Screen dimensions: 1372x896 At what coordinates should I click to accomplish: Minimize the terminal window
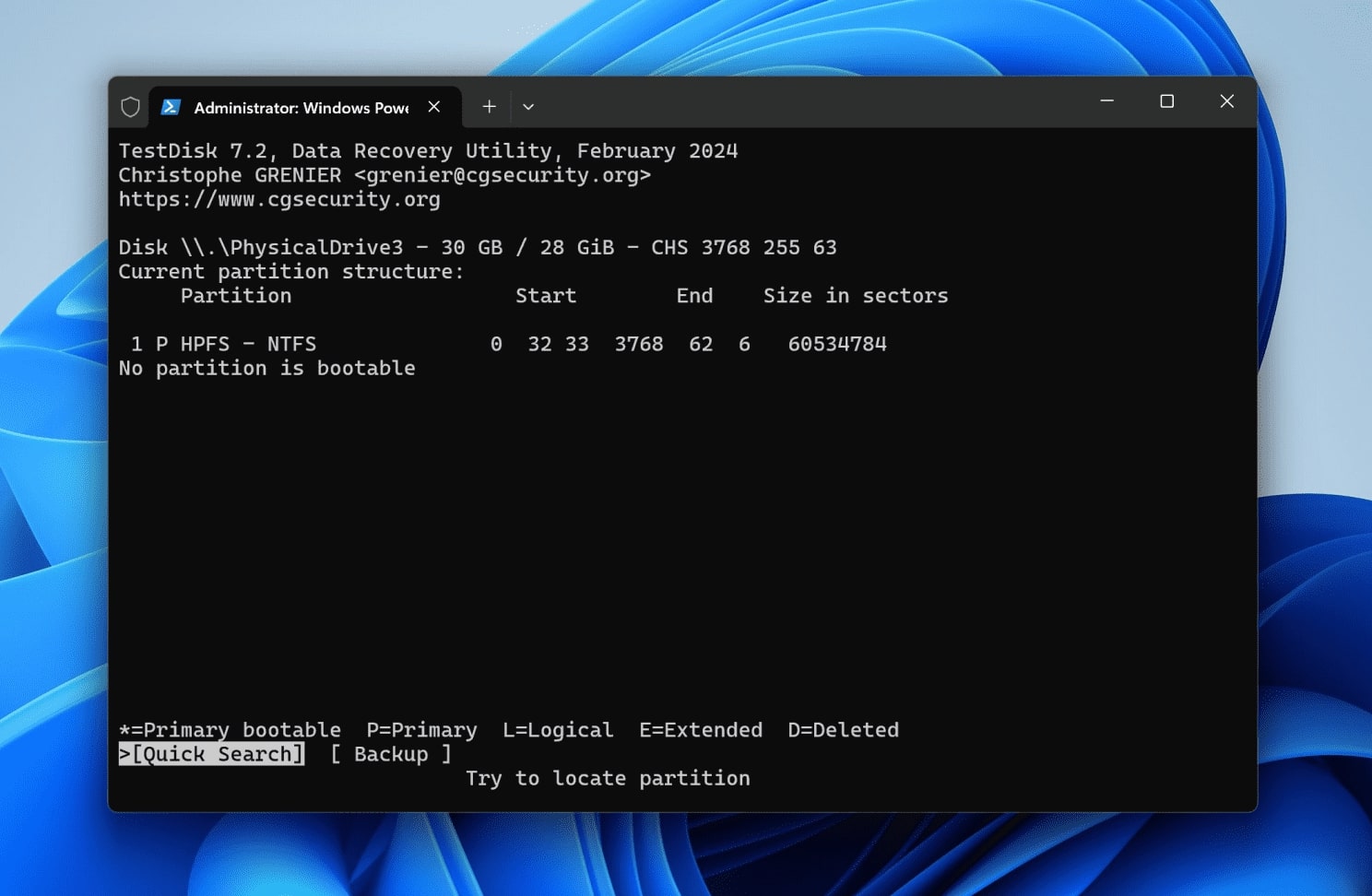(x=1107, y=100)
